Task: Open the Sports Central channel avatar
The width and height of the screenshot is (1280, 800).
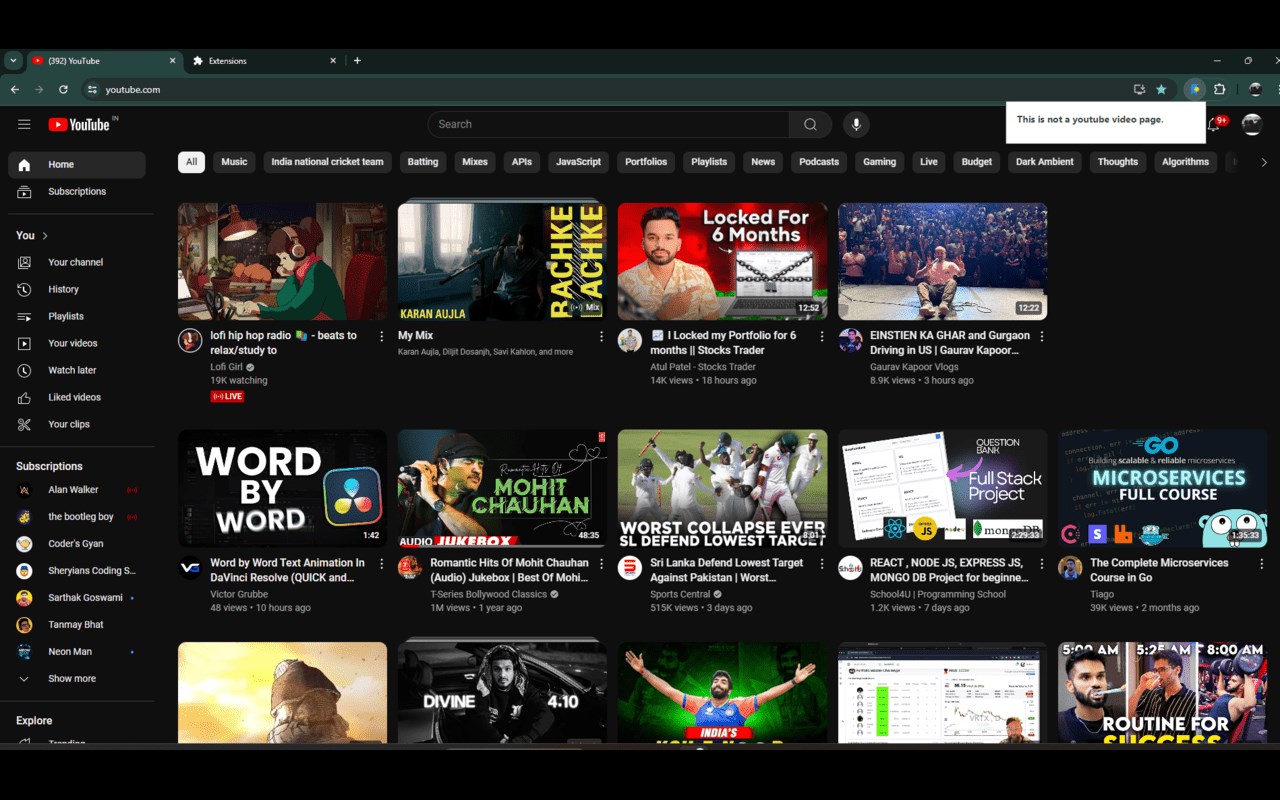Action: click(x=630, y=567)
